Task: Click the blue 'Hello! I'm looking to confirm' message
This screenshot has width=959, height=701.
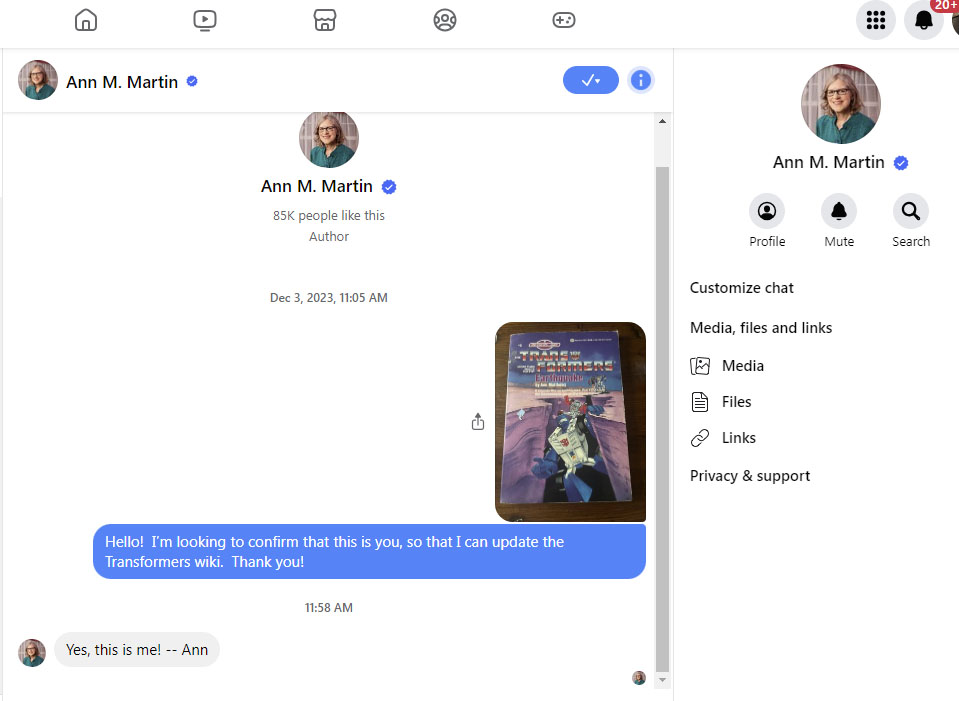Action: (x=369, y=552)
